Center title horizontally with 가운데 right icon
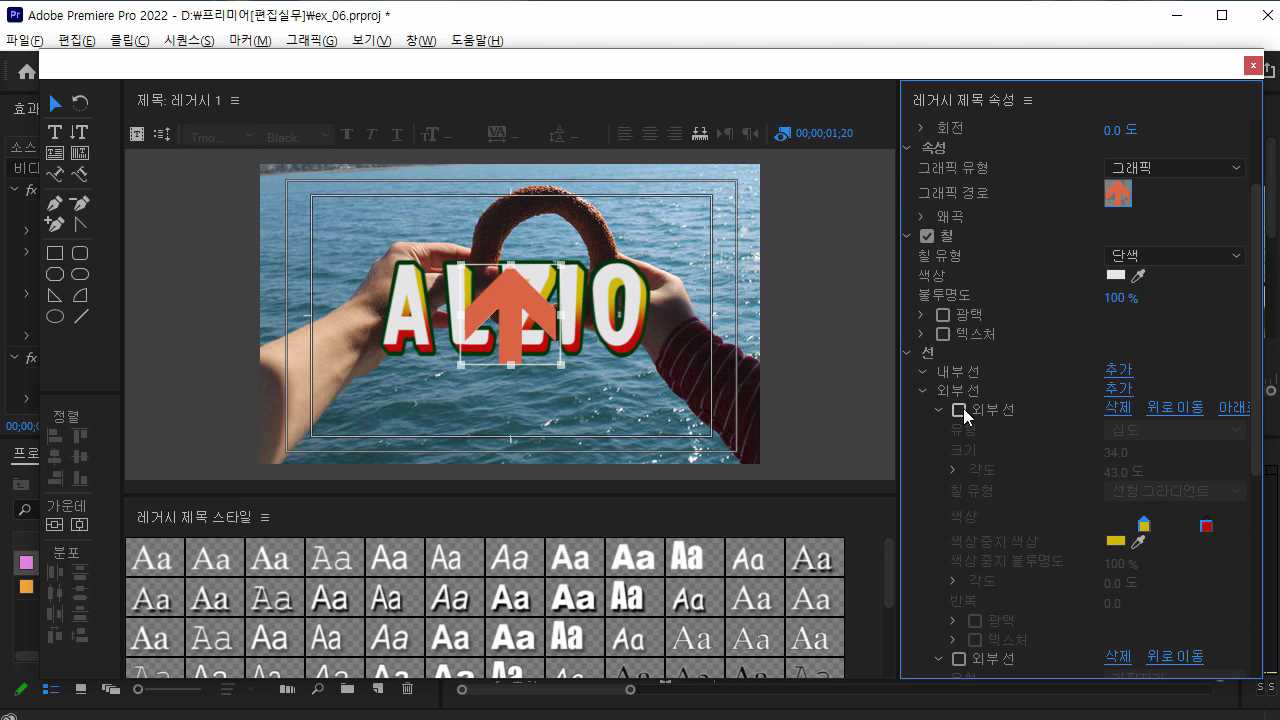This screenshot has width=1280, height=720. (x=79, y=525)
